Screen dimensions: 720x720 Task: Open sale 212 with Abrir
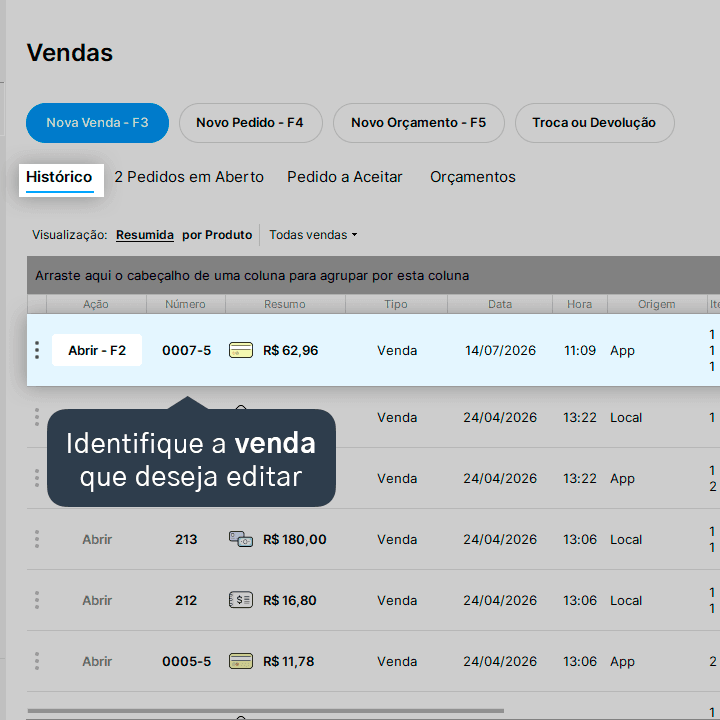(97, 600)
